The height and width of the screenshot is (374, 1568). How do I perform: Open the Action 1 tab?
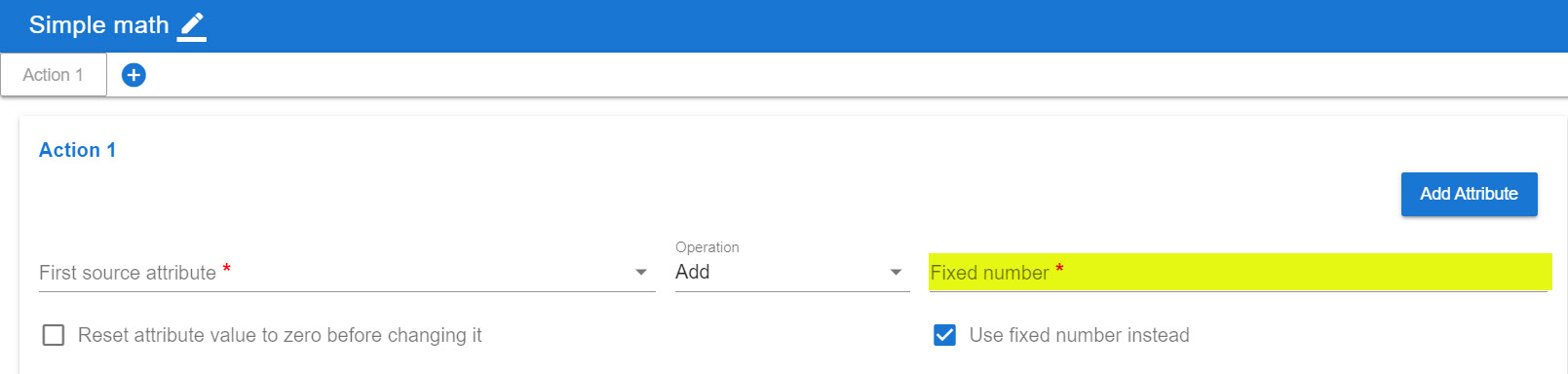point(54,75)
